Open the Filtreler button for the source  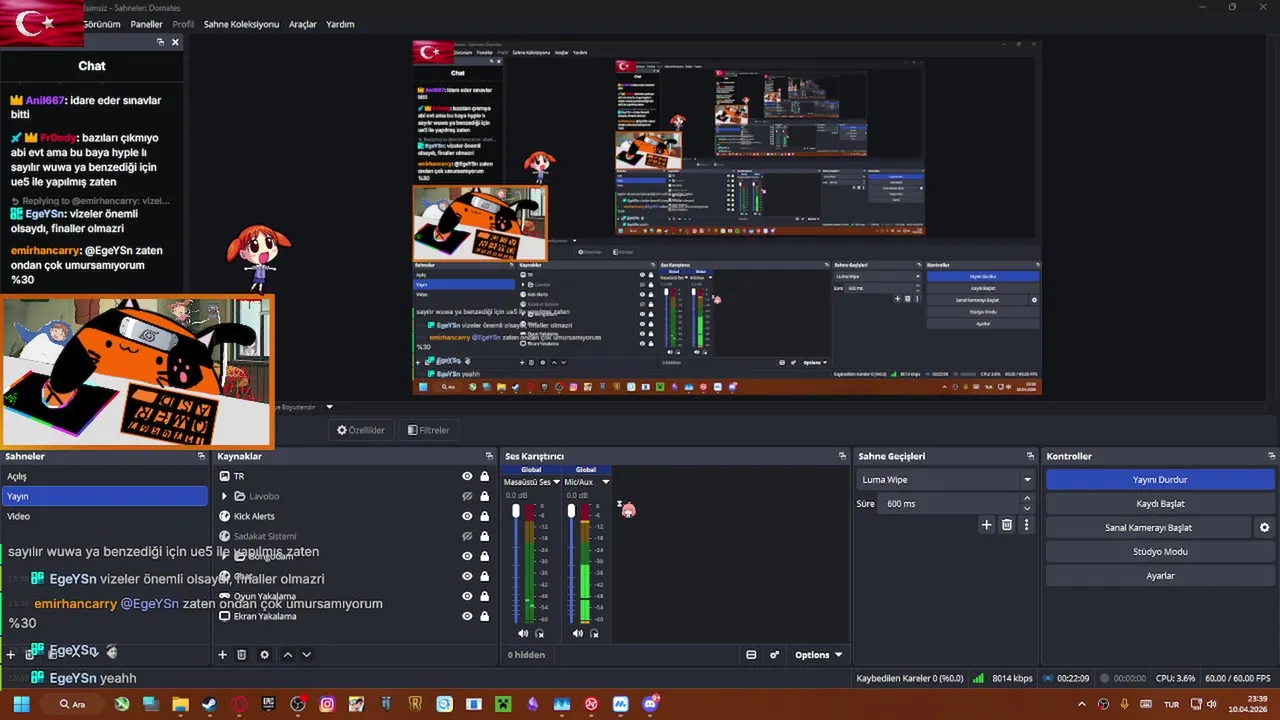coord(428,430)
